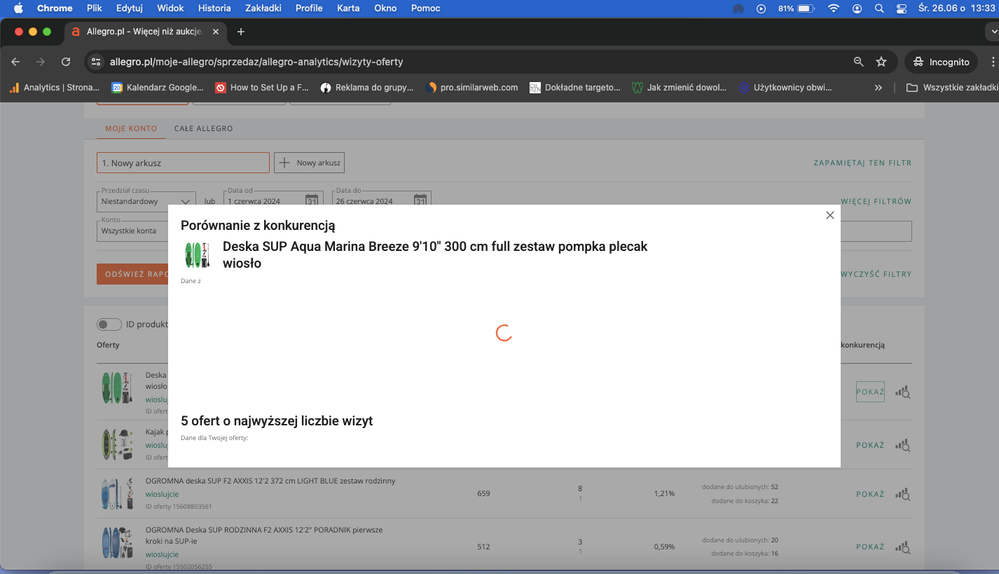
Task: Open analytics chart icon for PORADNIK offer
Action: [x=903, y=547]
